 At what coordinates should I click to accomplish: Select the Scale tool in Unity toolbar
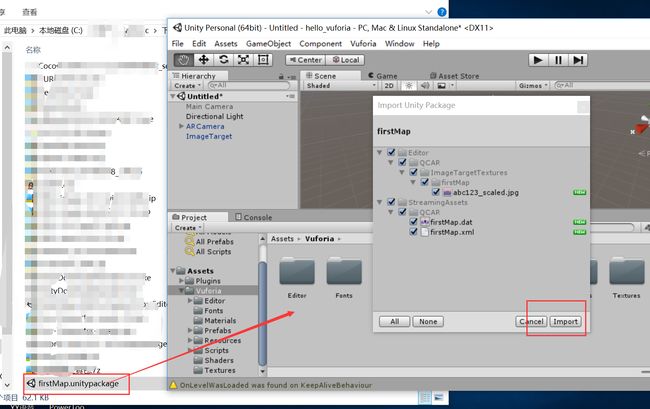(x=243, y=60)
